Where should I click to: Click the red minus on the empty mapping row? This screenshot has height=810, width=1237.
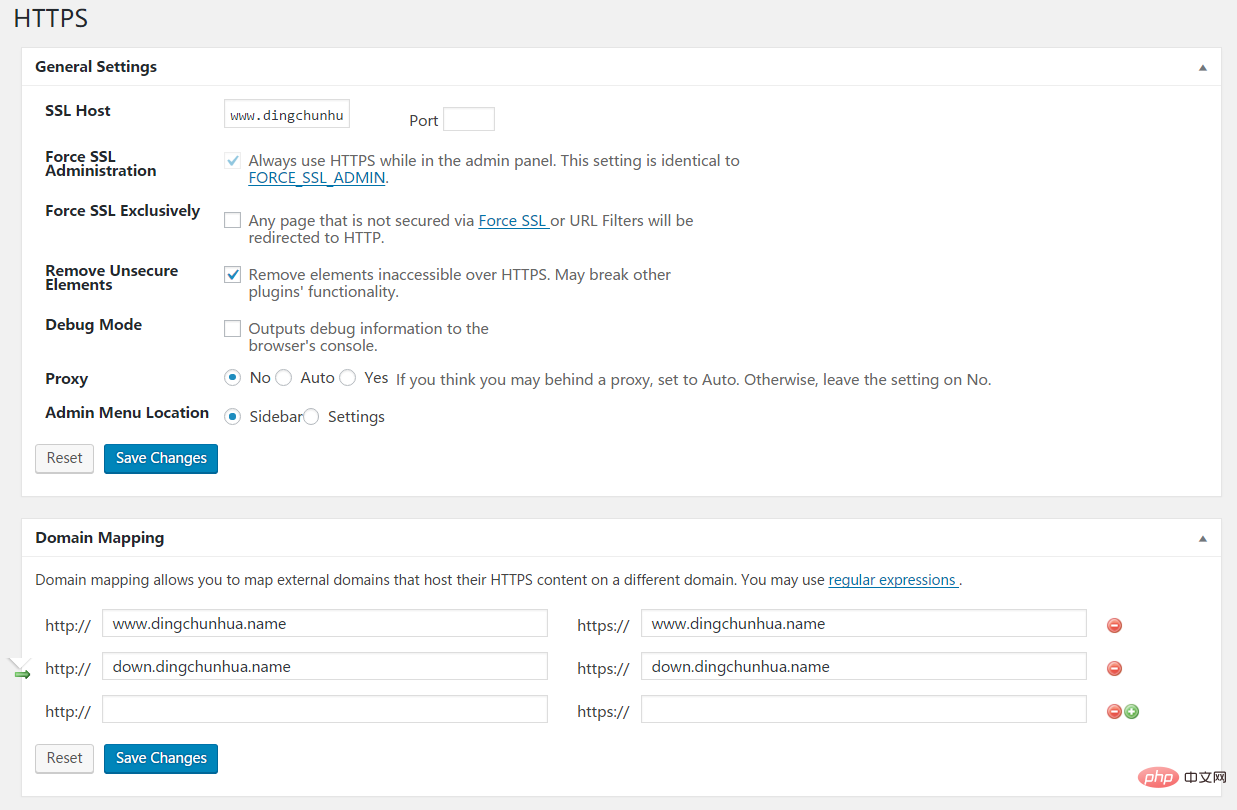pos(1114,712)
